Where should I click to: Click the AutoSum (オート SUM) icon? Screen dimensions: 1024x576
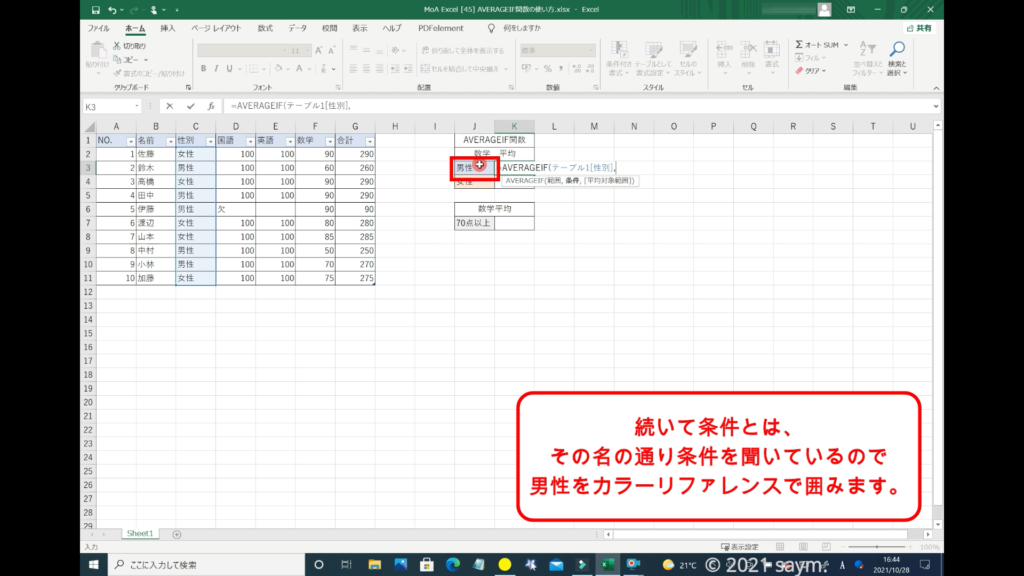(x=800, y=45)
